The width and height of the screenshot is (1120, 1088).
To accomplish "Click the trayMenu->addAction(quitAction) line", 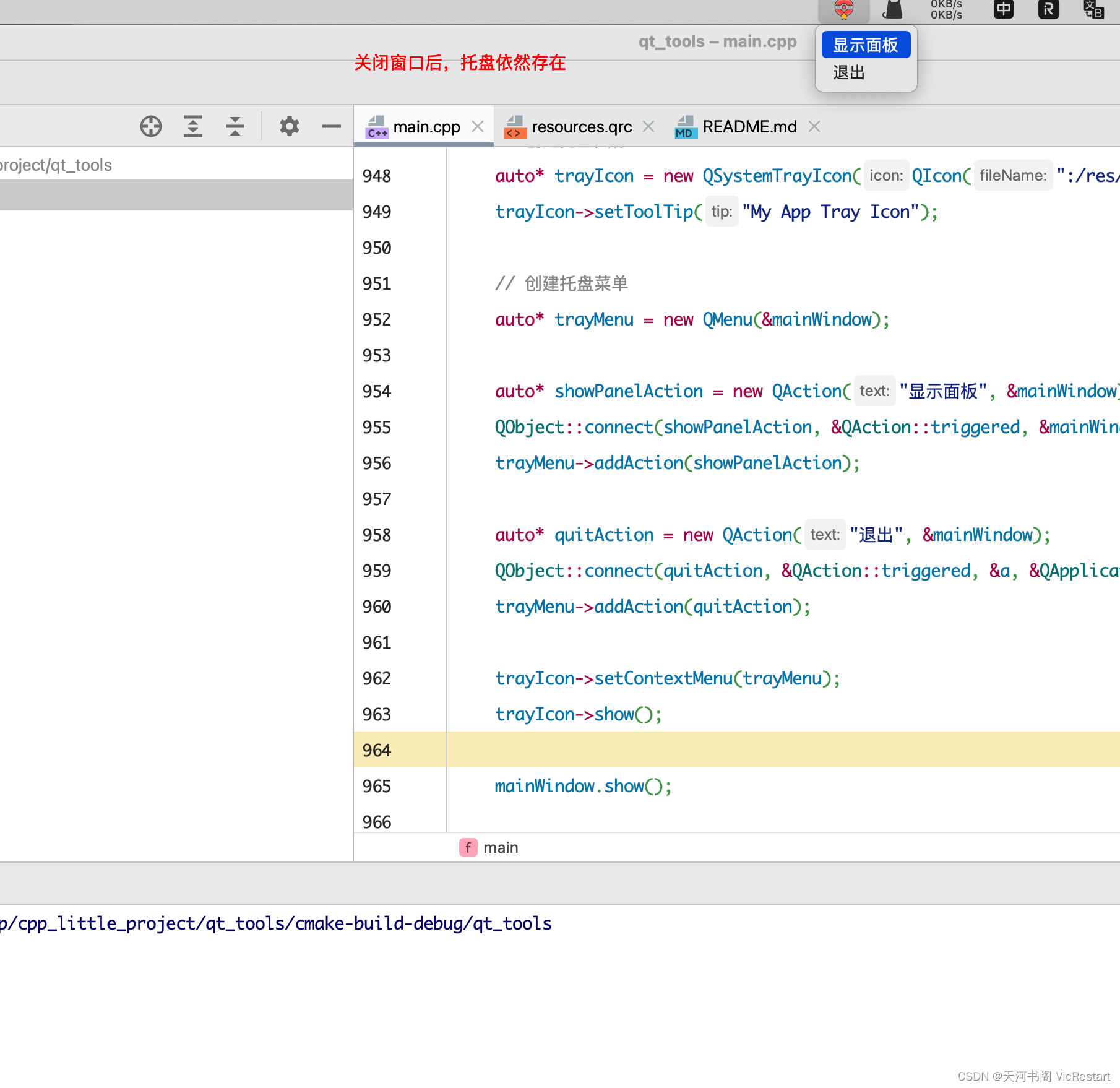I will click(653, 607).
